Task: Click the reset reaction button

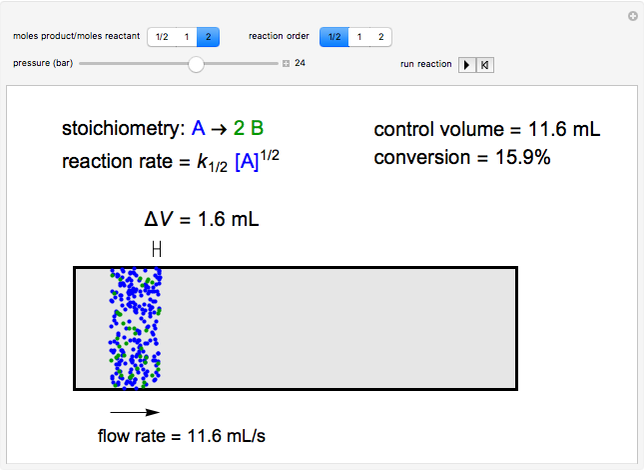Action: click(485, 65)
